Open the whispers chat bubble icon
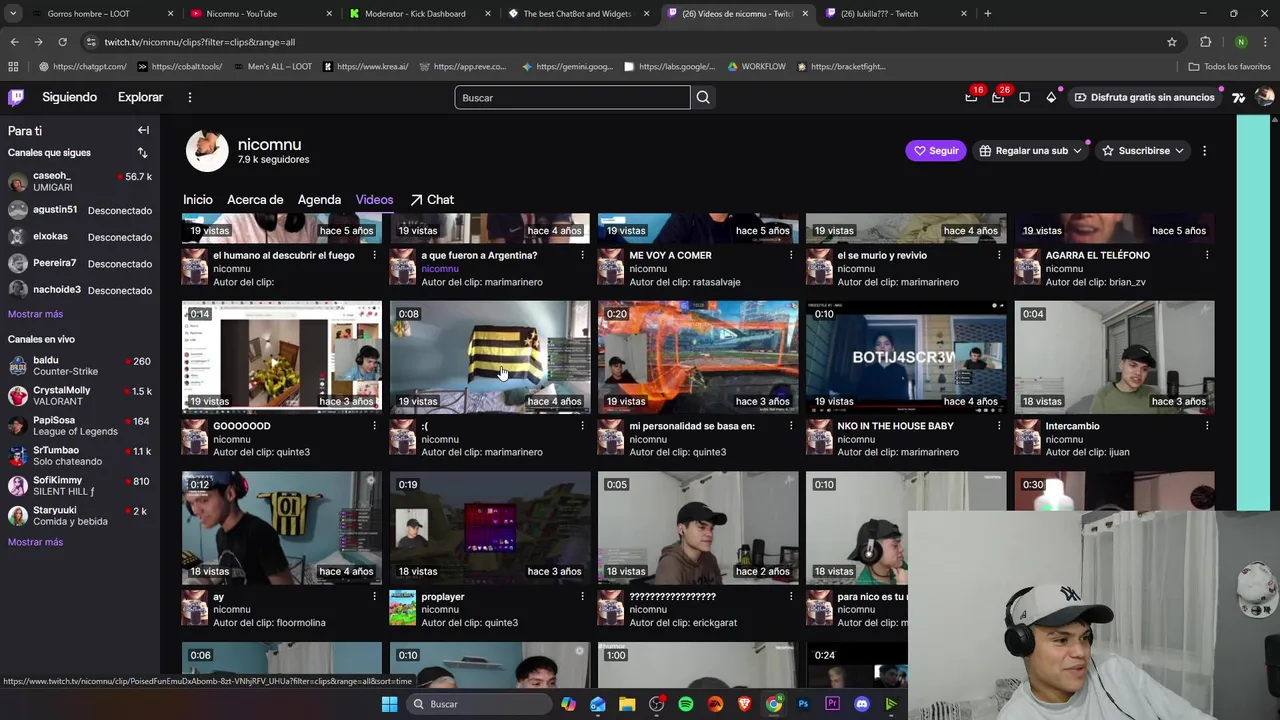The width and height of the screenshot is (1280, 720). (x=1024, y=97)
